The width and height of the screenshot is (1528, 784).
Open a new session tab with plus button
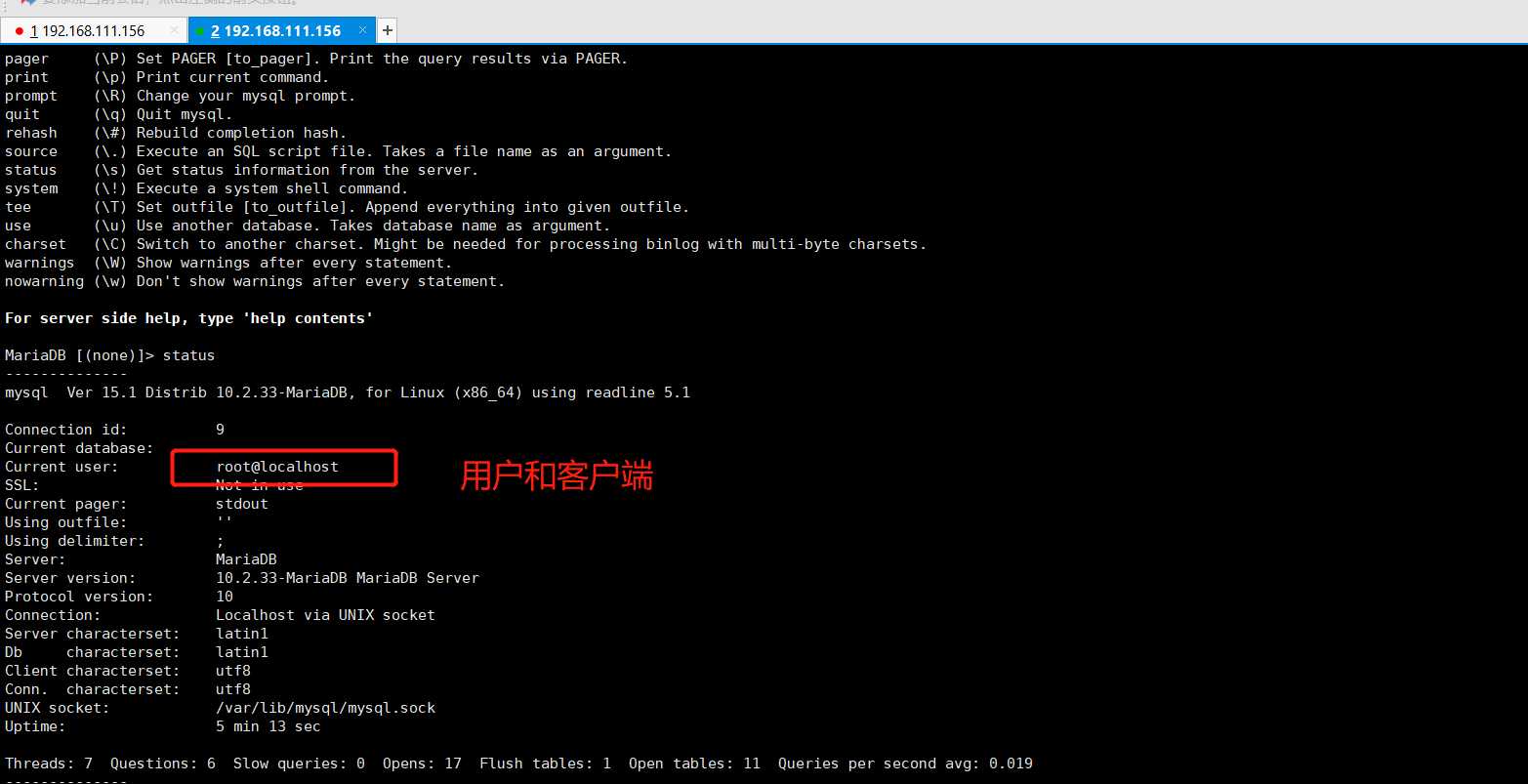[x=388, y=31]
